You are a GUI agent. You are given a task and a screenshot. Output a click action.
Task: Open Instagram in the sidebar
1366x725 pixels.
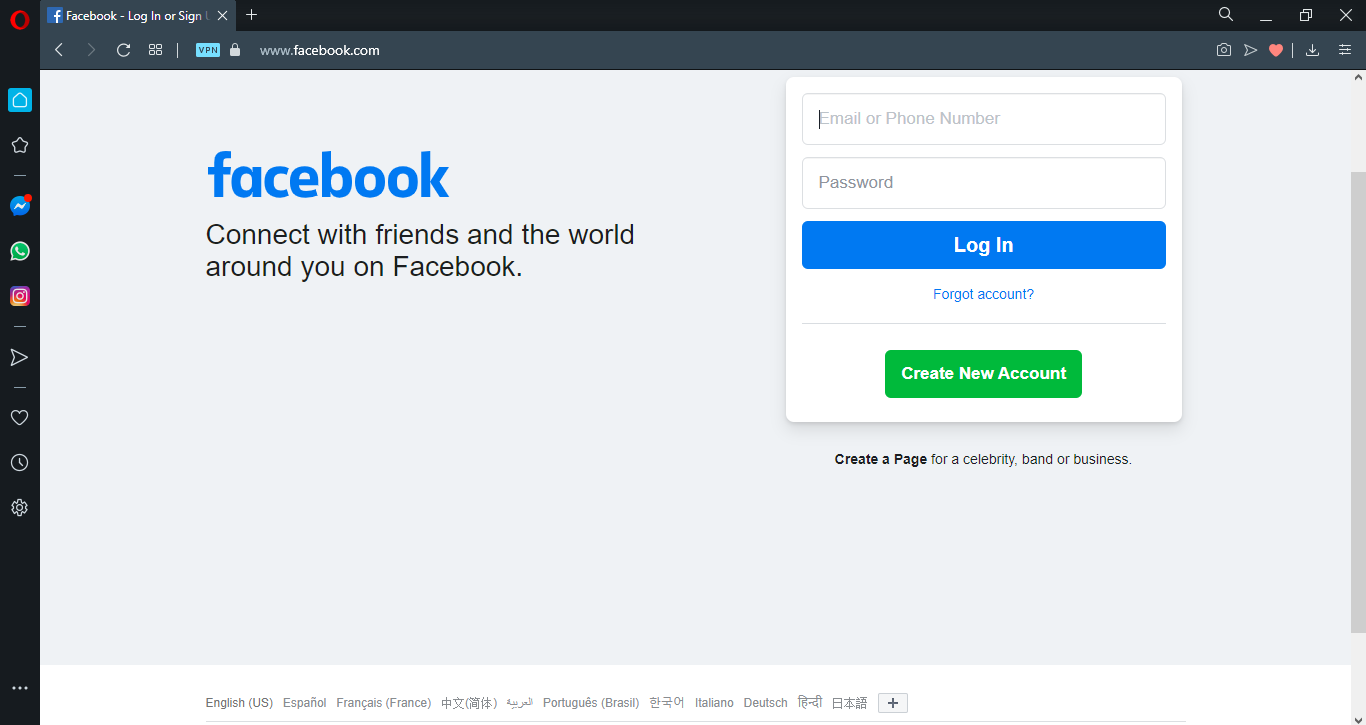(x=19, y=296)
